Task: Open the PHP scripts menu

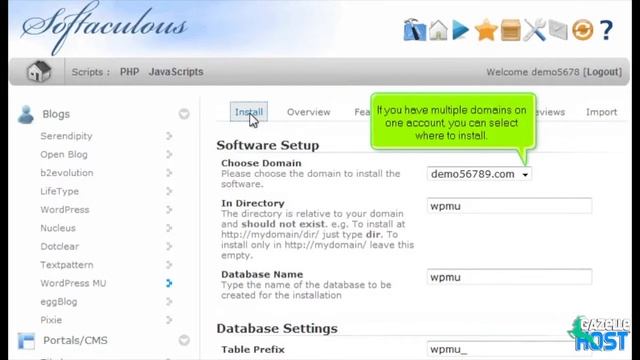Action: point(129,72)
